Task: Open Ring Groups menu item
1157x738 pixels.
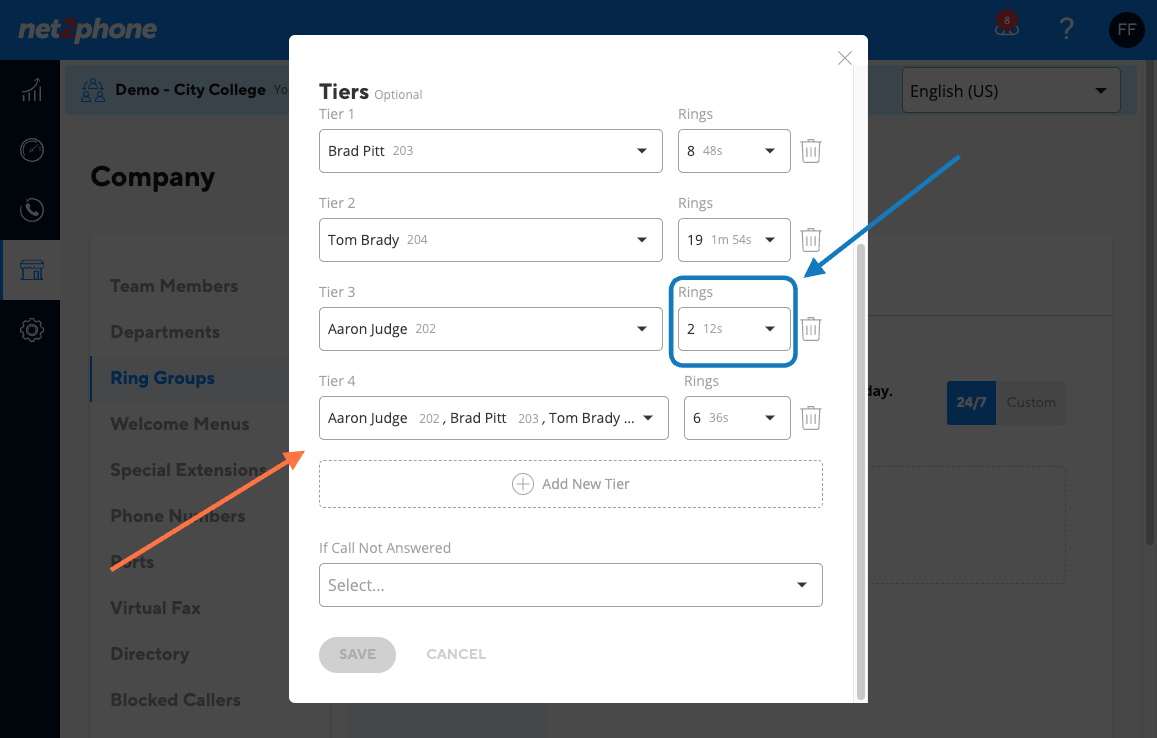Action: pos(162,378)
